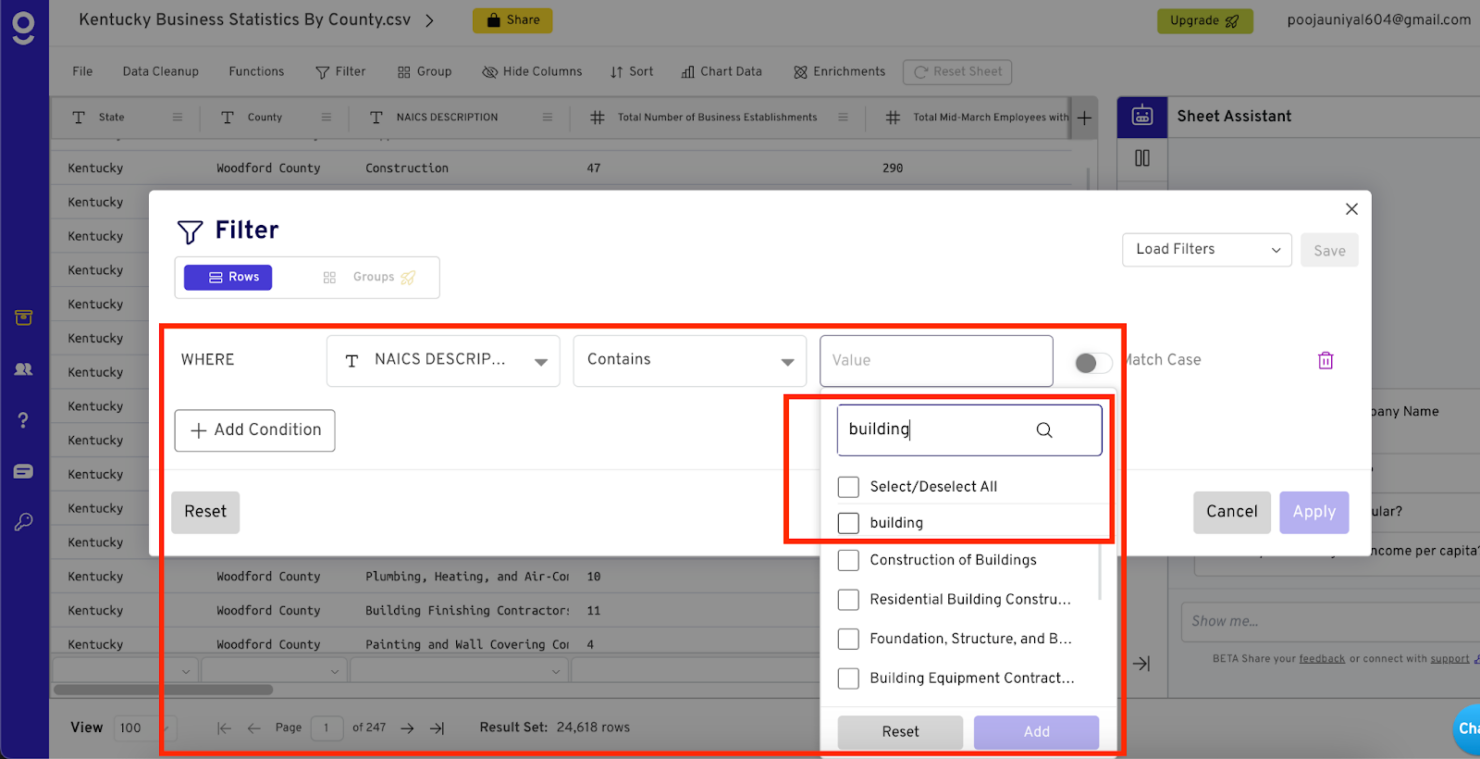Select the Groups tab in Filter
Image resolution: width=1480 pixels, height=759 pixels.
point(369,277)
